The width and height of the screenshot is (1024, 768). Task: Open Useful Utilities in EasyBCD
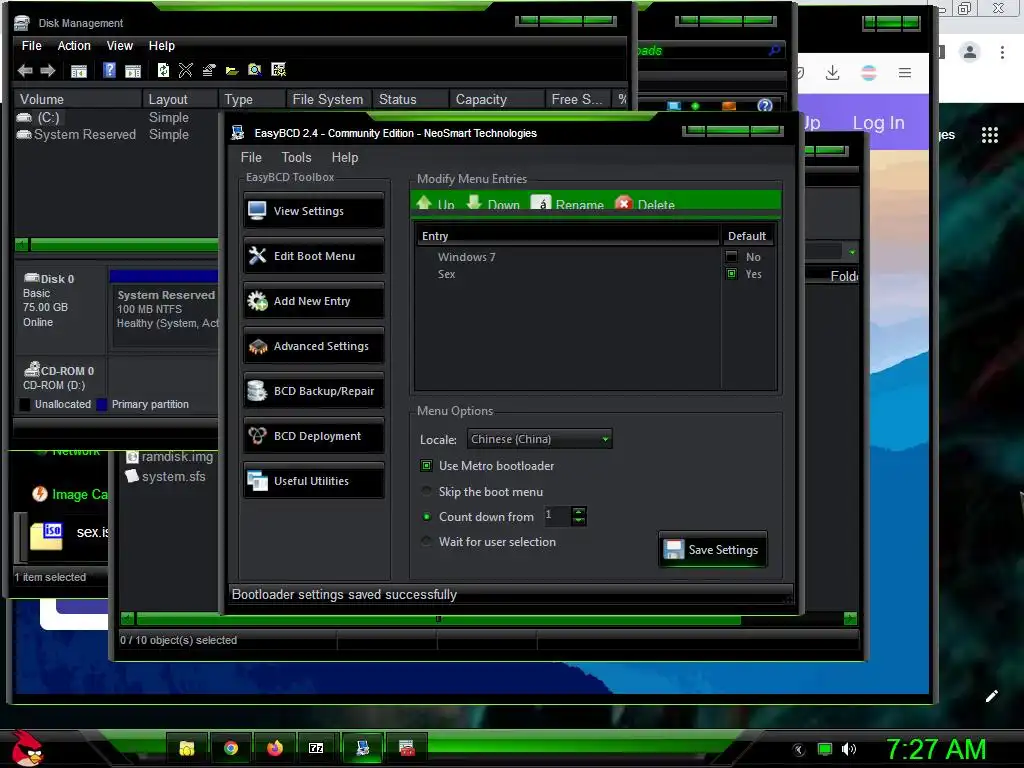[x=313, y=481]
